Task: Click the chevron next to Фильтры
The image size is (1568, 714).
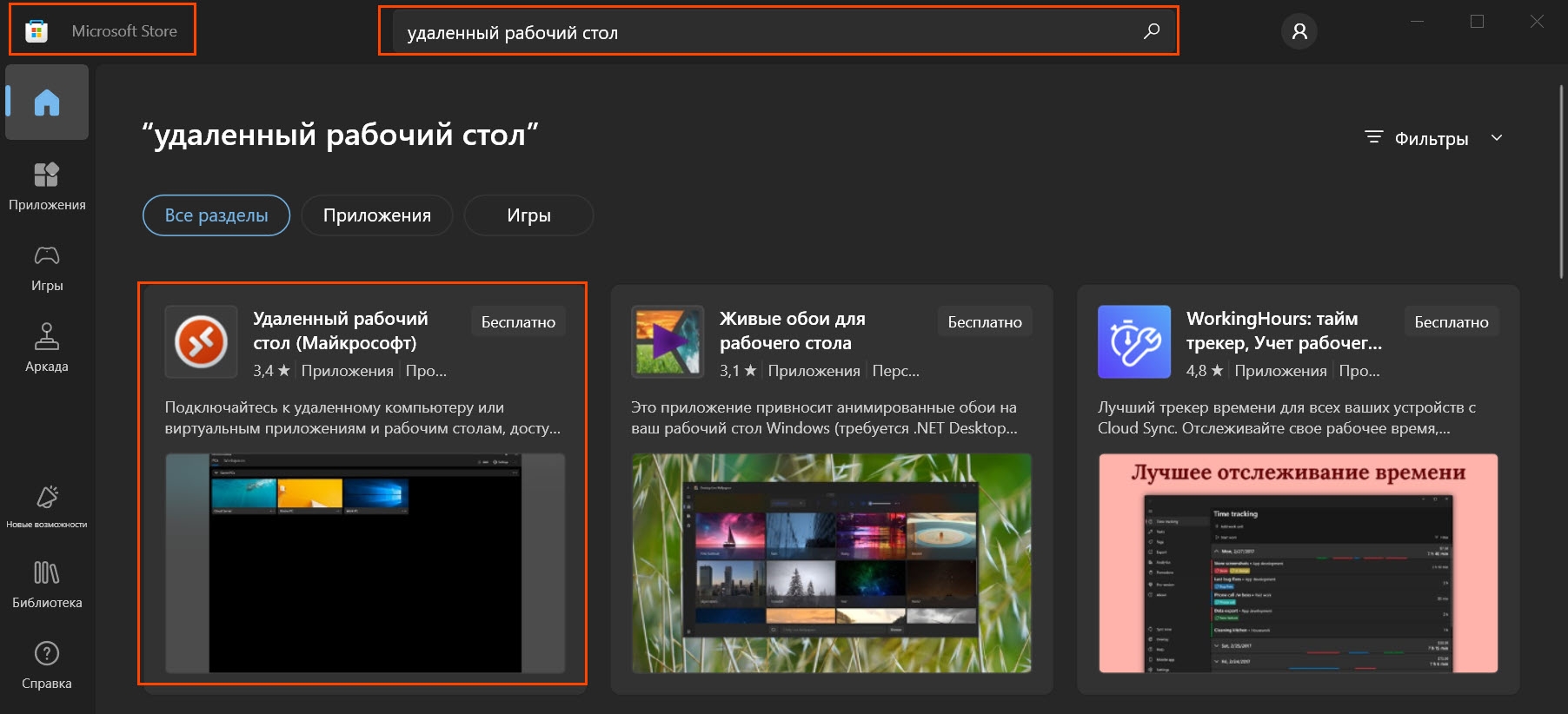Action: pos(1497,138)
